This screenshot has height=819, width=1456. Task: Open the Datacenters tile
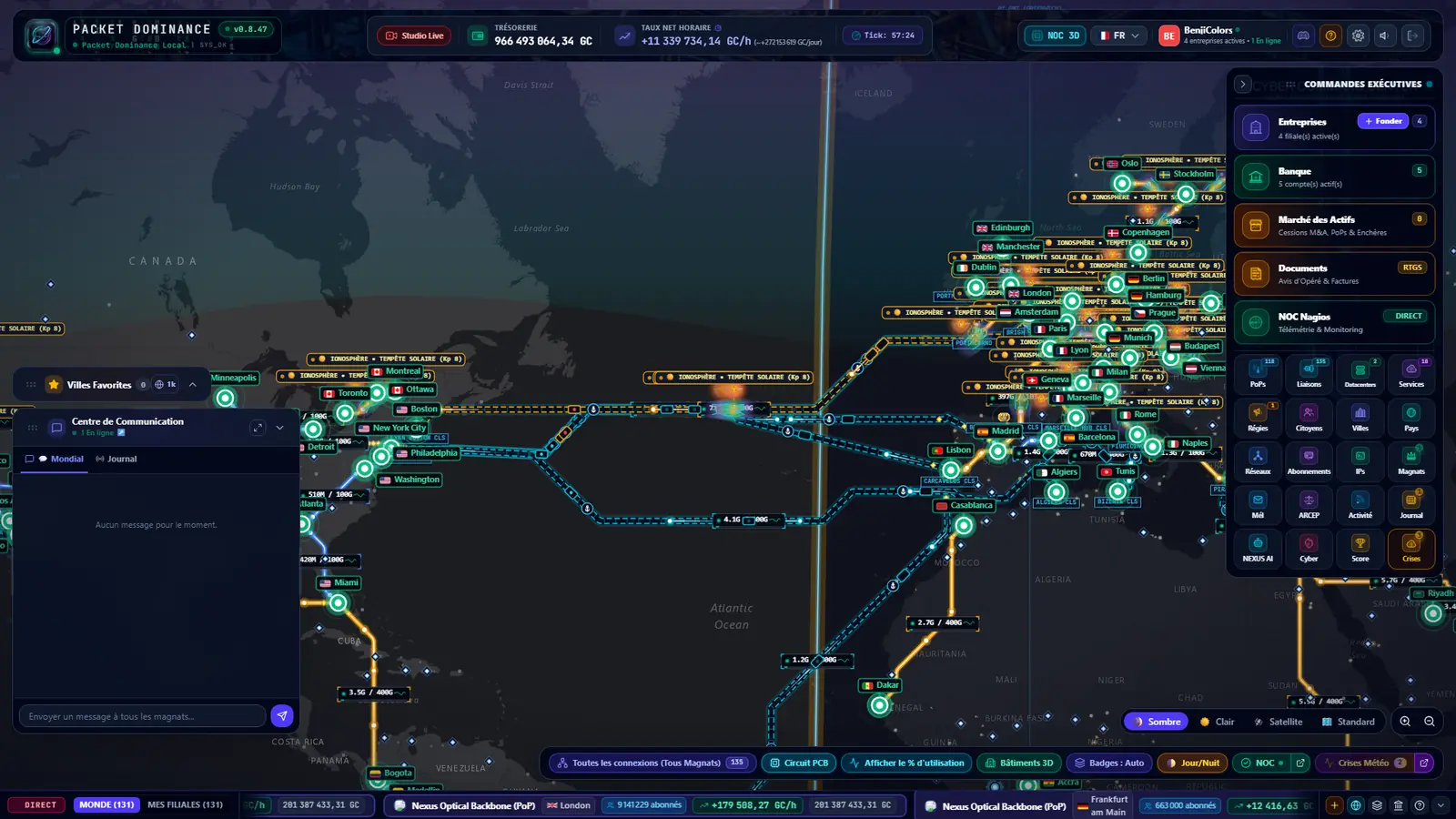(1360, 373)
